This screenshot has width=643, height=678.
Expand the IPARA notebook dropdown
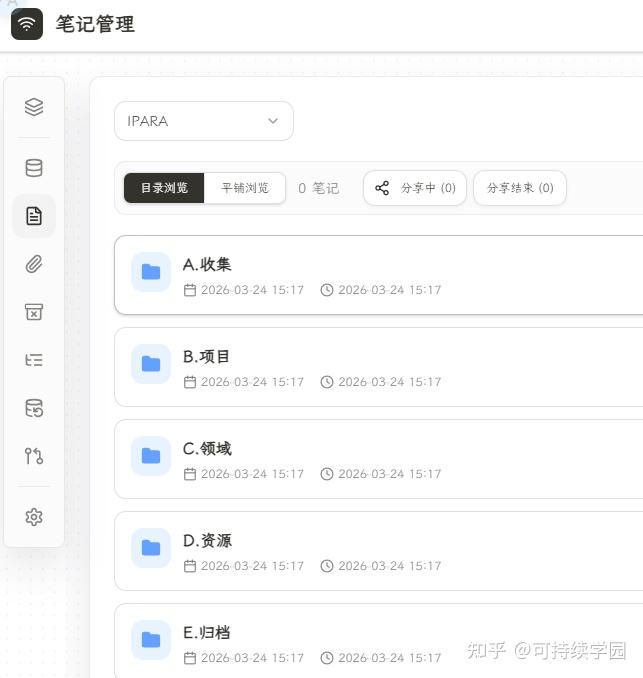point(204,121)
